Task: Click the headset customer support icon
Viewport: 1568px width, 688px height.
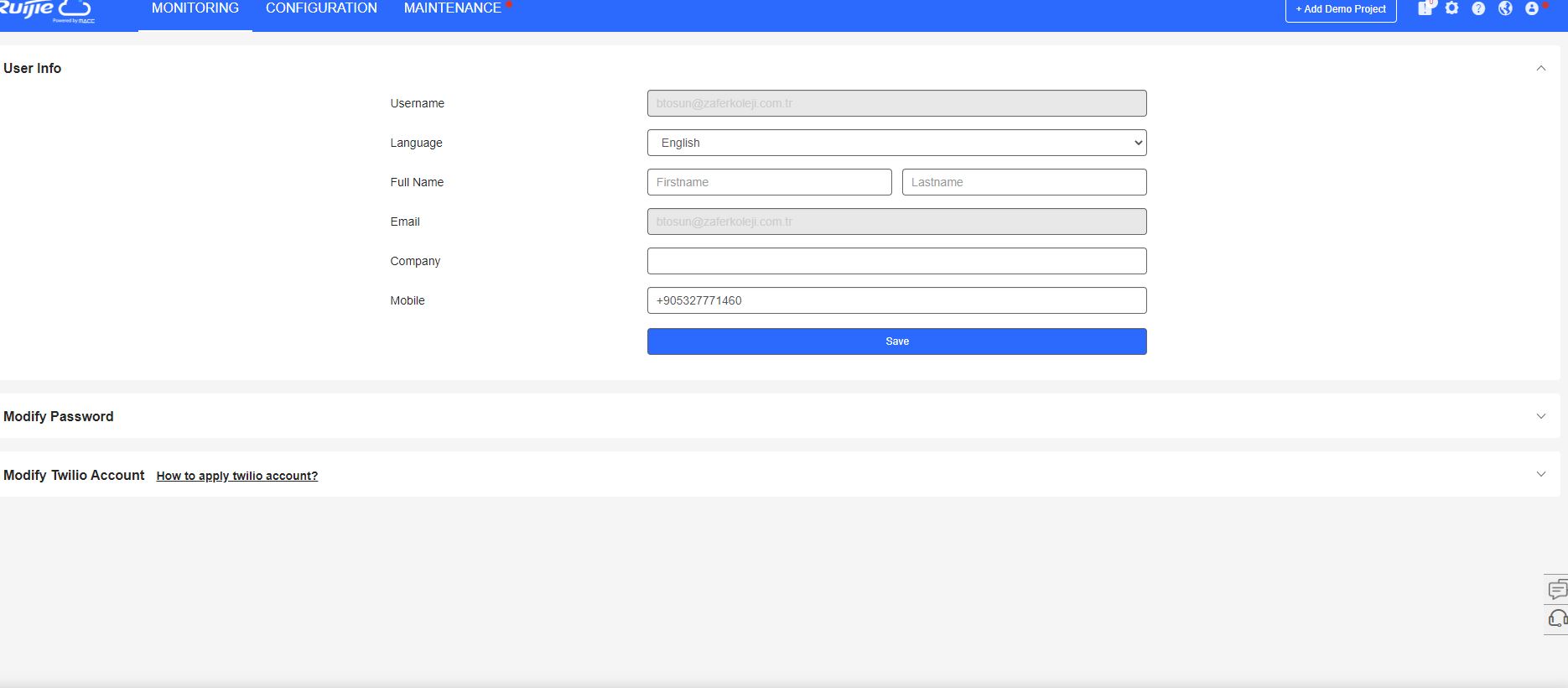Action: 1556,619
